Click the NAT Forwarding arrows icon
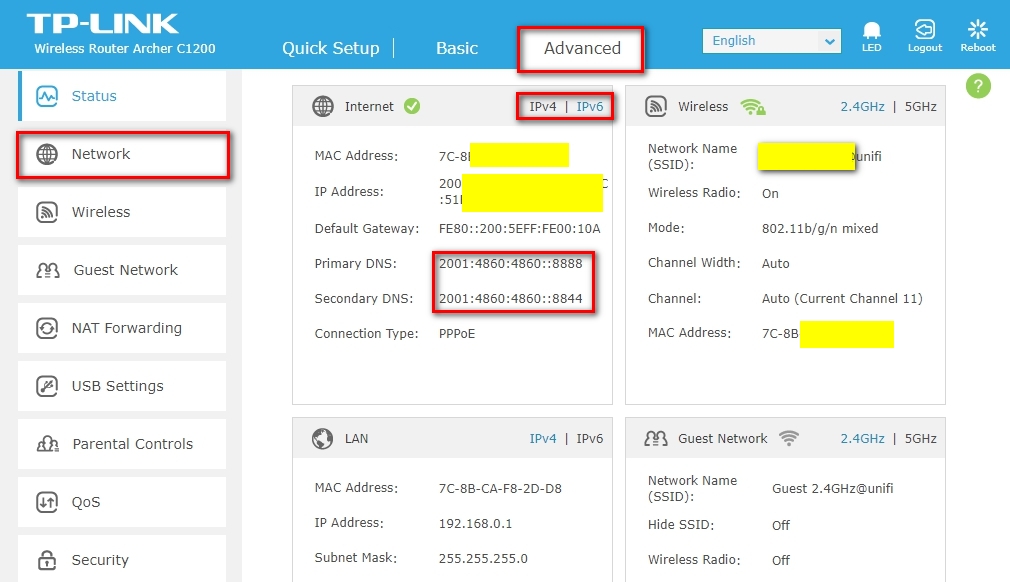 point(47,328)
